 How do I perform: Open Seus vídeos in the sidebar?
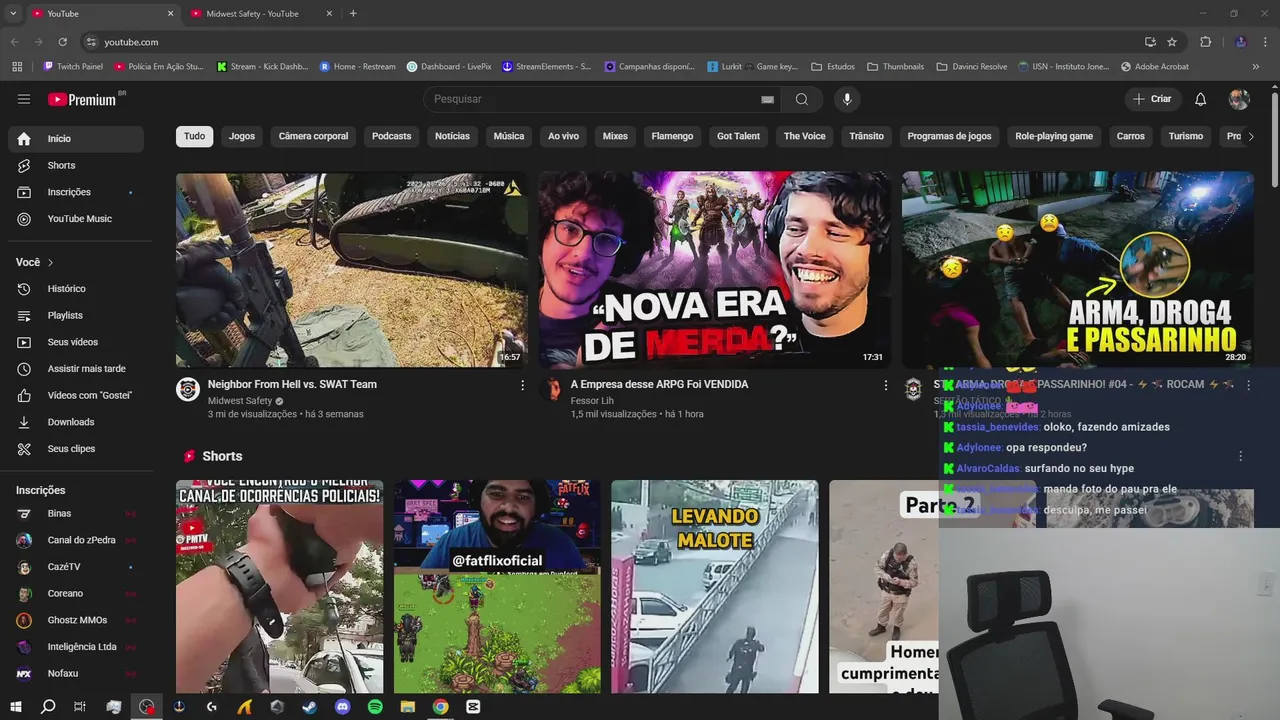[x=76, y=342]
